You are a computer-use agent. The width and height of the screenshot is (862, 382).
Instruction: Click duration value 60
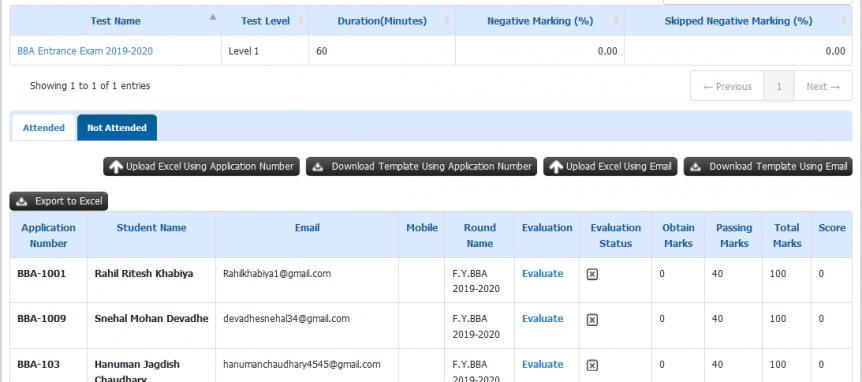click(322, 51)
